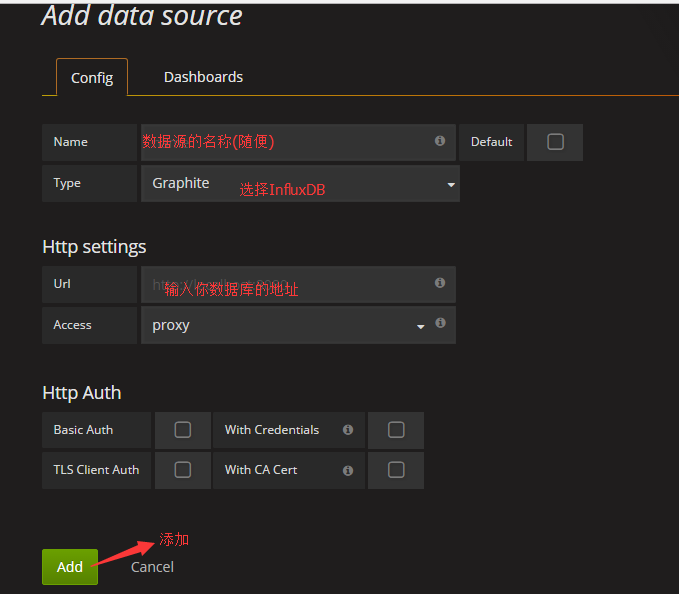
Task: Show info tooltip for Access field
Action: pos(440,323)
